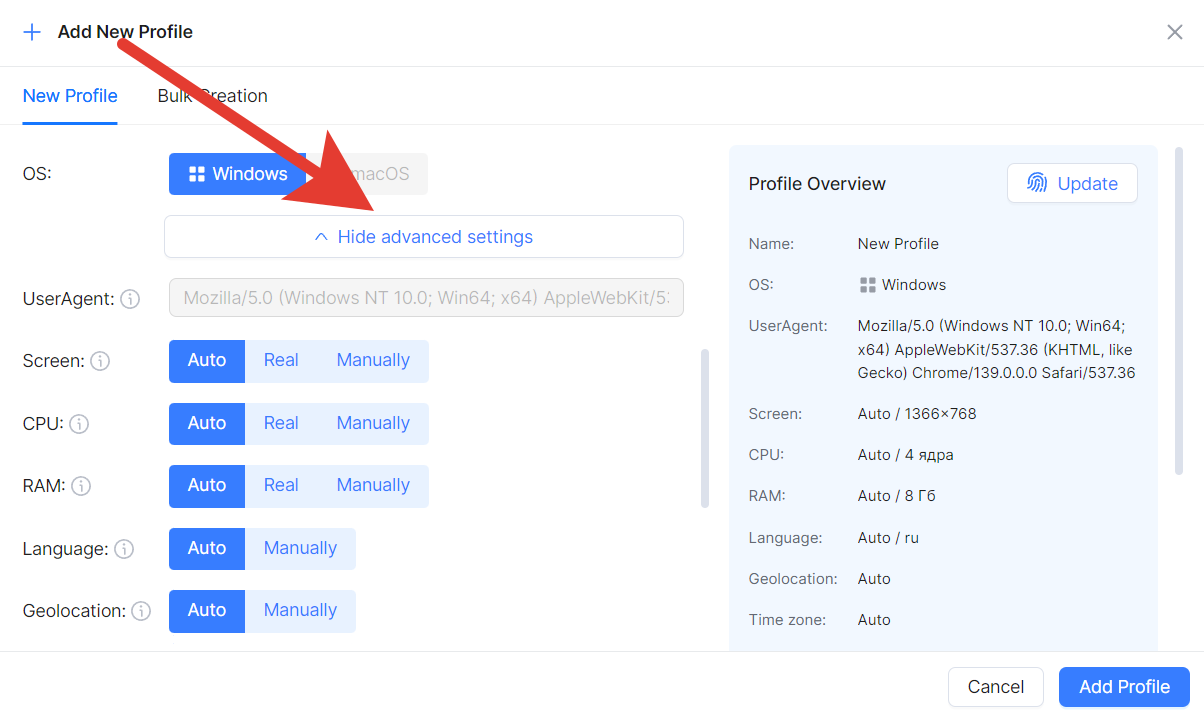Click the Geolocation info icon
The height and width of the screenshot is (718, 1204).
(141, 610)
